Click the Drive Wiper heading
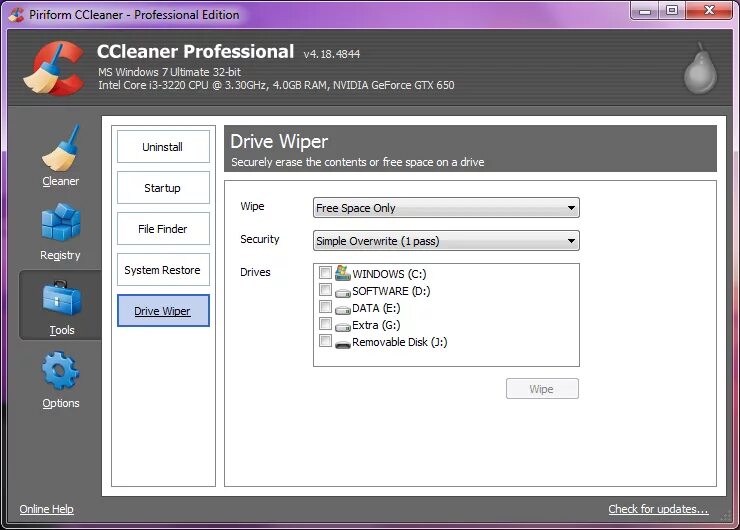Image resolution: width=740 pixels, height=530 pixels. tap(279, 142)
